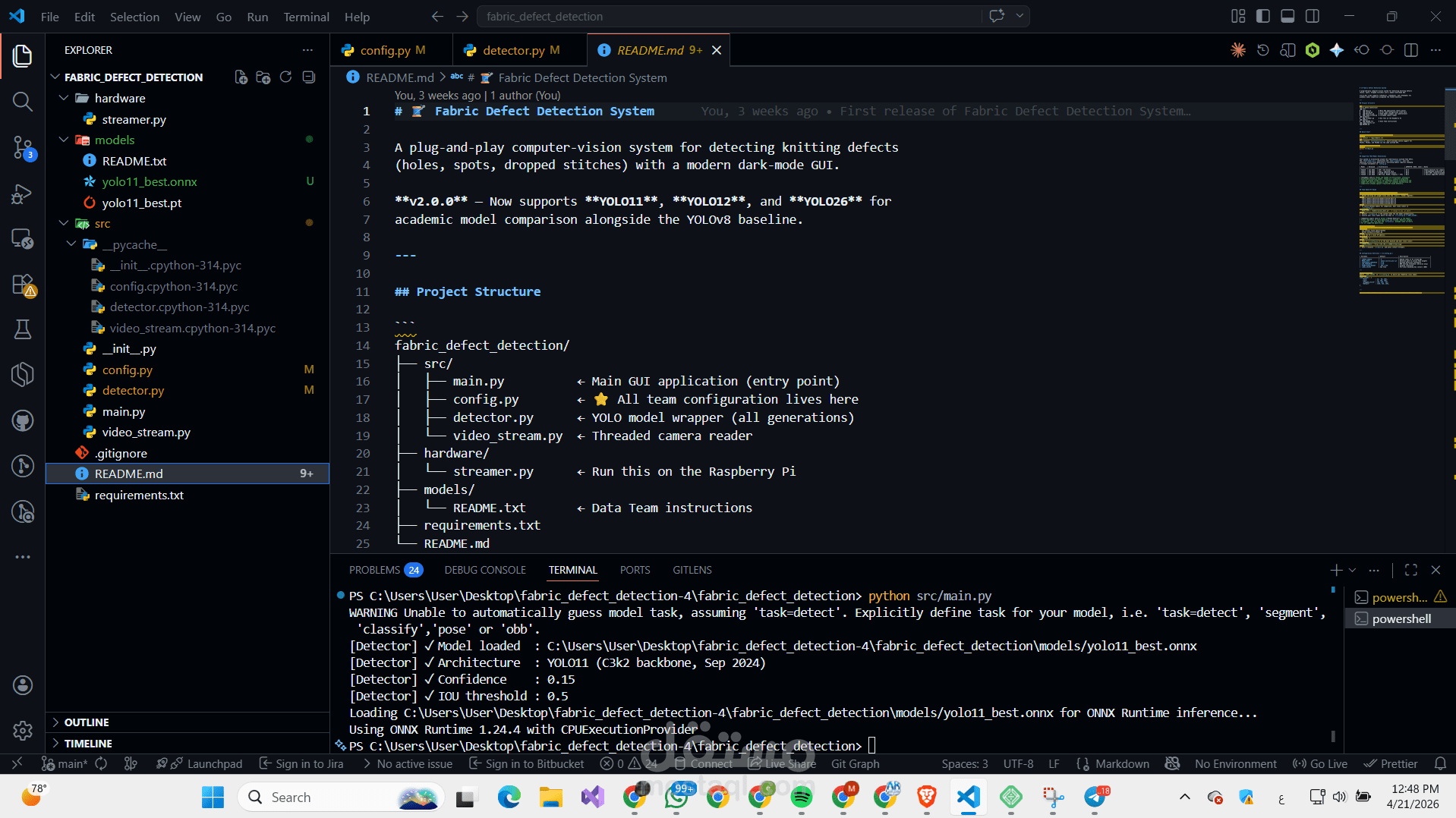Click Sign in to Bitbucket
The height and width of the screenshot is (818, 1456).
[x=527, y=763]
